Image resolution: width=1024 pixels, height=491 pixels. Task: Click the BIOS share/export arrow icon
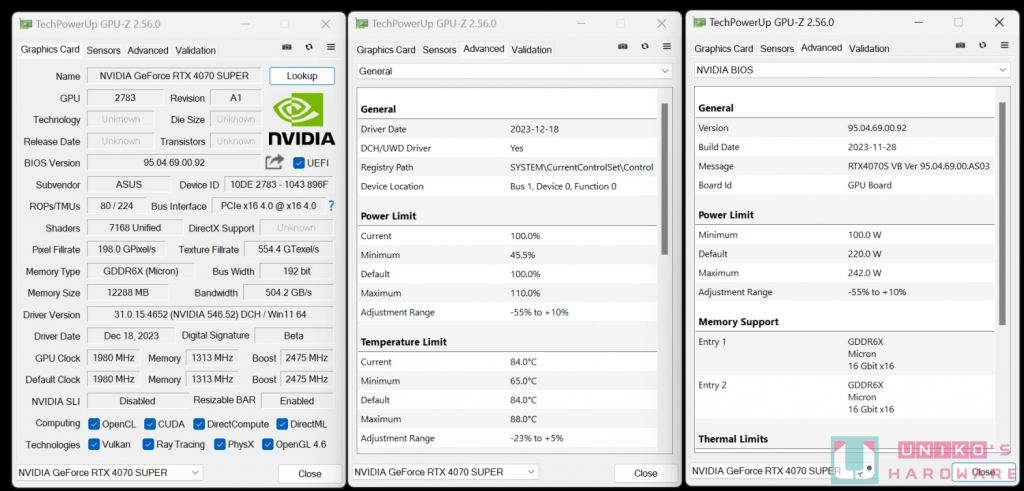click(x=275, y=162)
